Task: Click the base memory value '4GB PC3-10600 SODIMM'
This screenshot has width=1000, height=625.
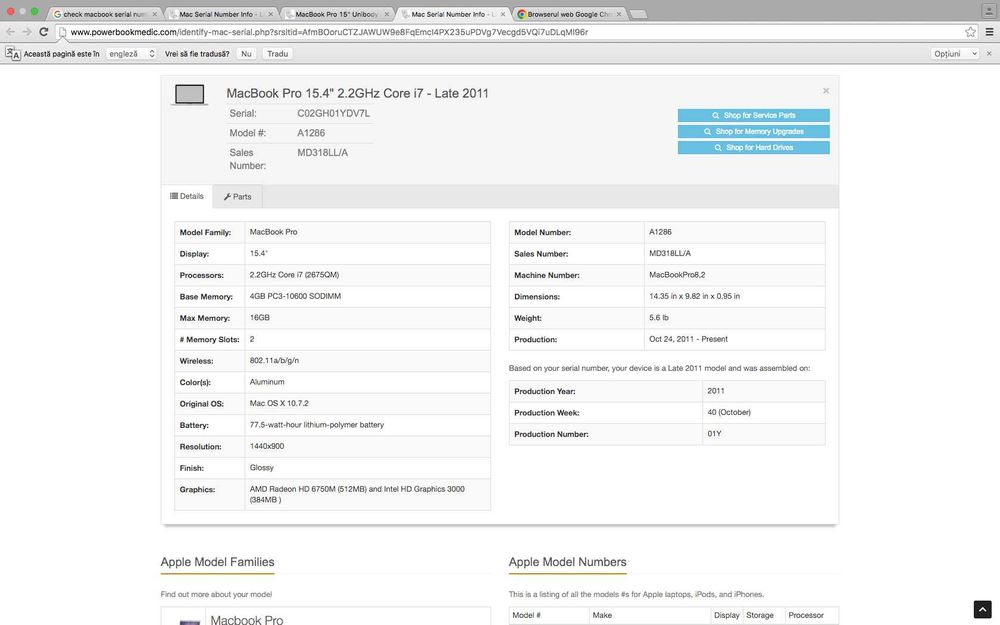Action: [295, 296]
